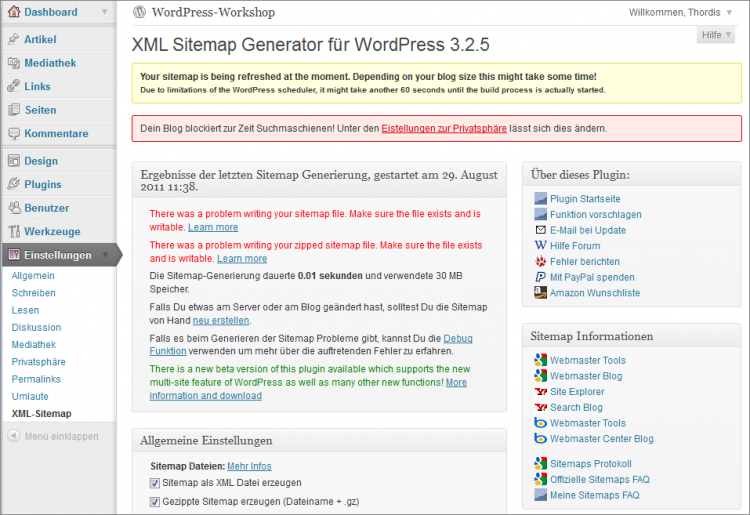This screenshot has width=750, height=515.
Task: Click the PayPal icon next to Mit PayPal spenden
Action: point(541,277)
